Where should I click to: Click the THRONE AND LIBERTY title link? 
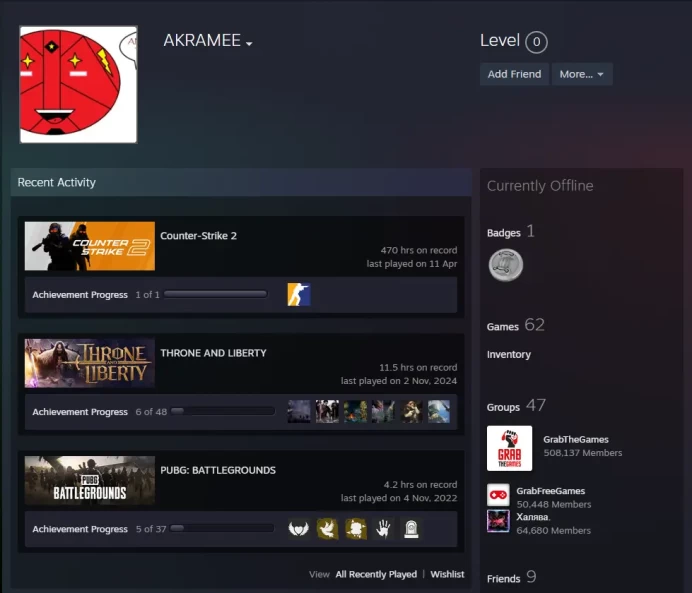point(213,353)
